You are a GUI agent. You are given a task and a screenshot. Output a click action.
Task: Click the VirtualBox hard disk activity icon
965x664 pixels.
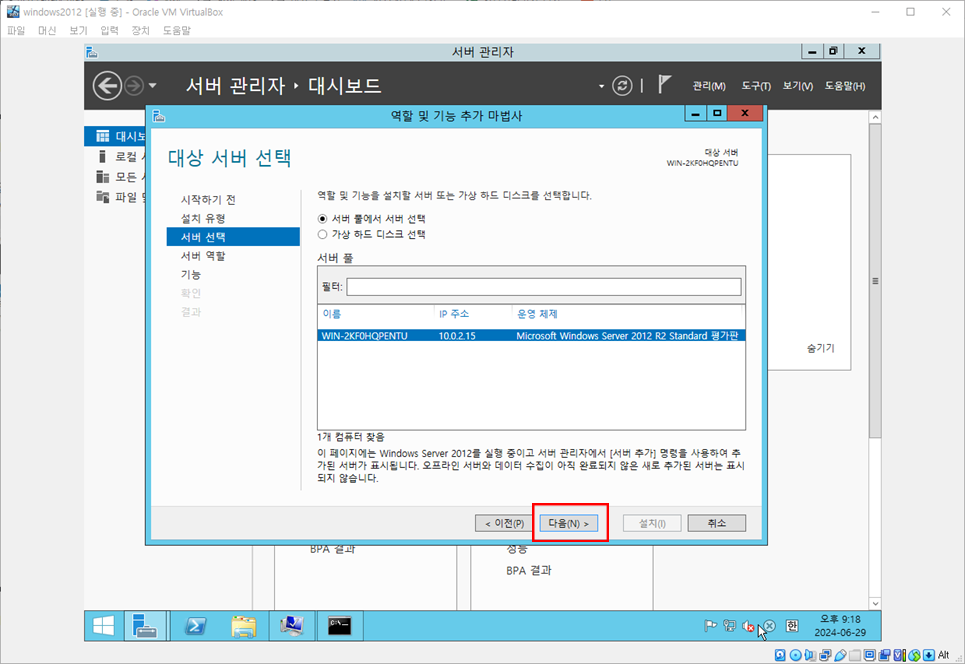pos(780,655)
